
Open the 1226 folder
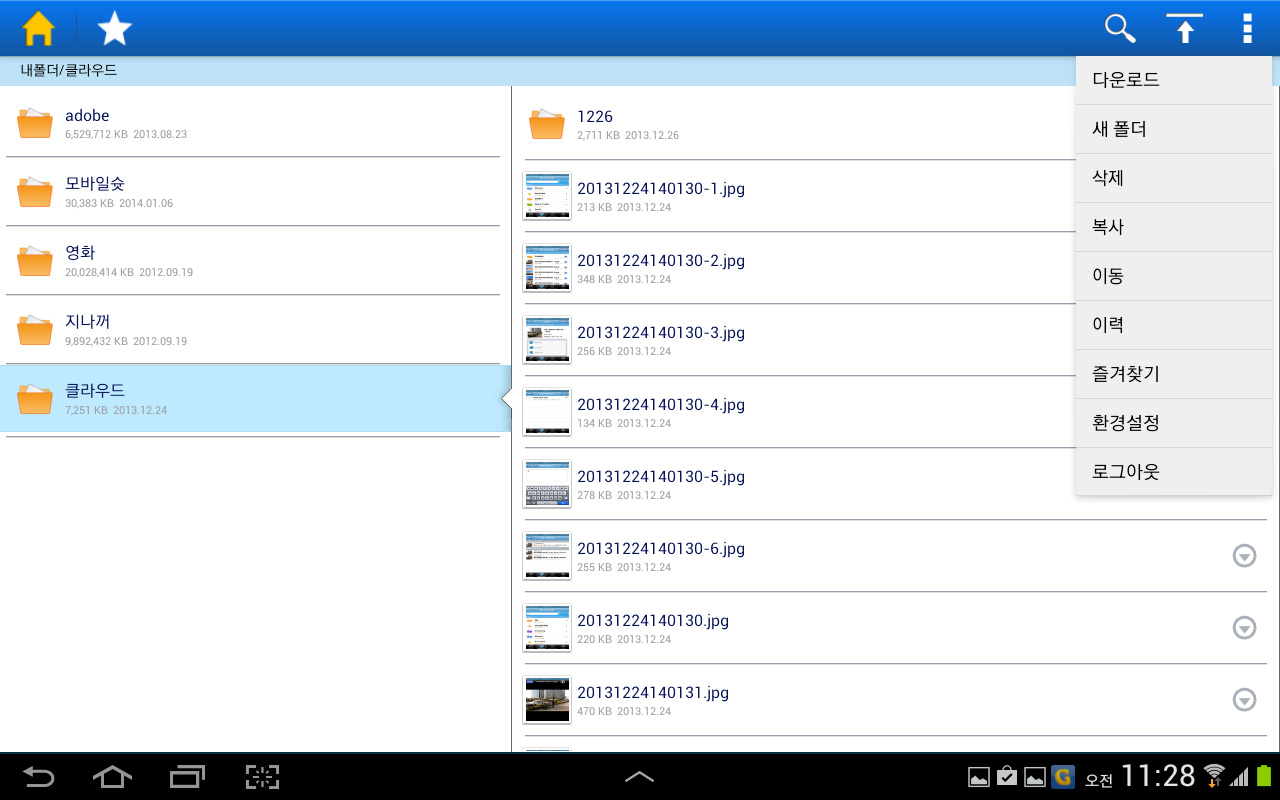pyautogui.click(x=800, y=124)
